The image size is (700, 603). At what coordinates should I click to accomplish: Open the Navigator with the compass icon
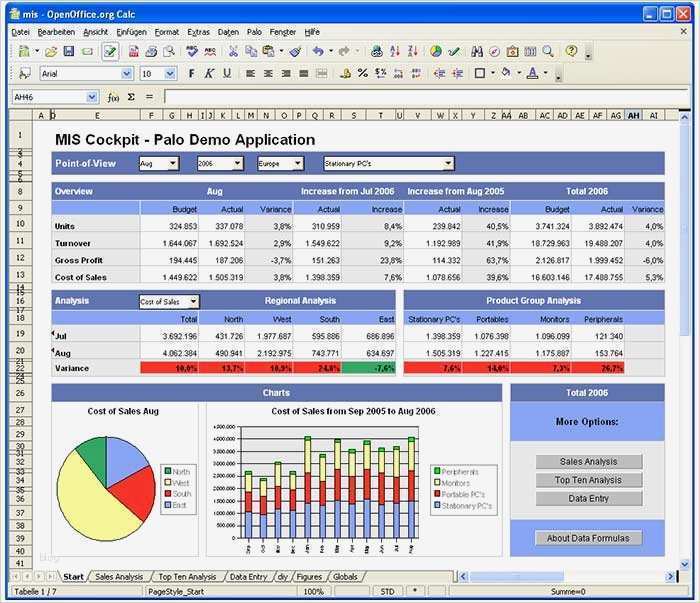tap(494, 51)
